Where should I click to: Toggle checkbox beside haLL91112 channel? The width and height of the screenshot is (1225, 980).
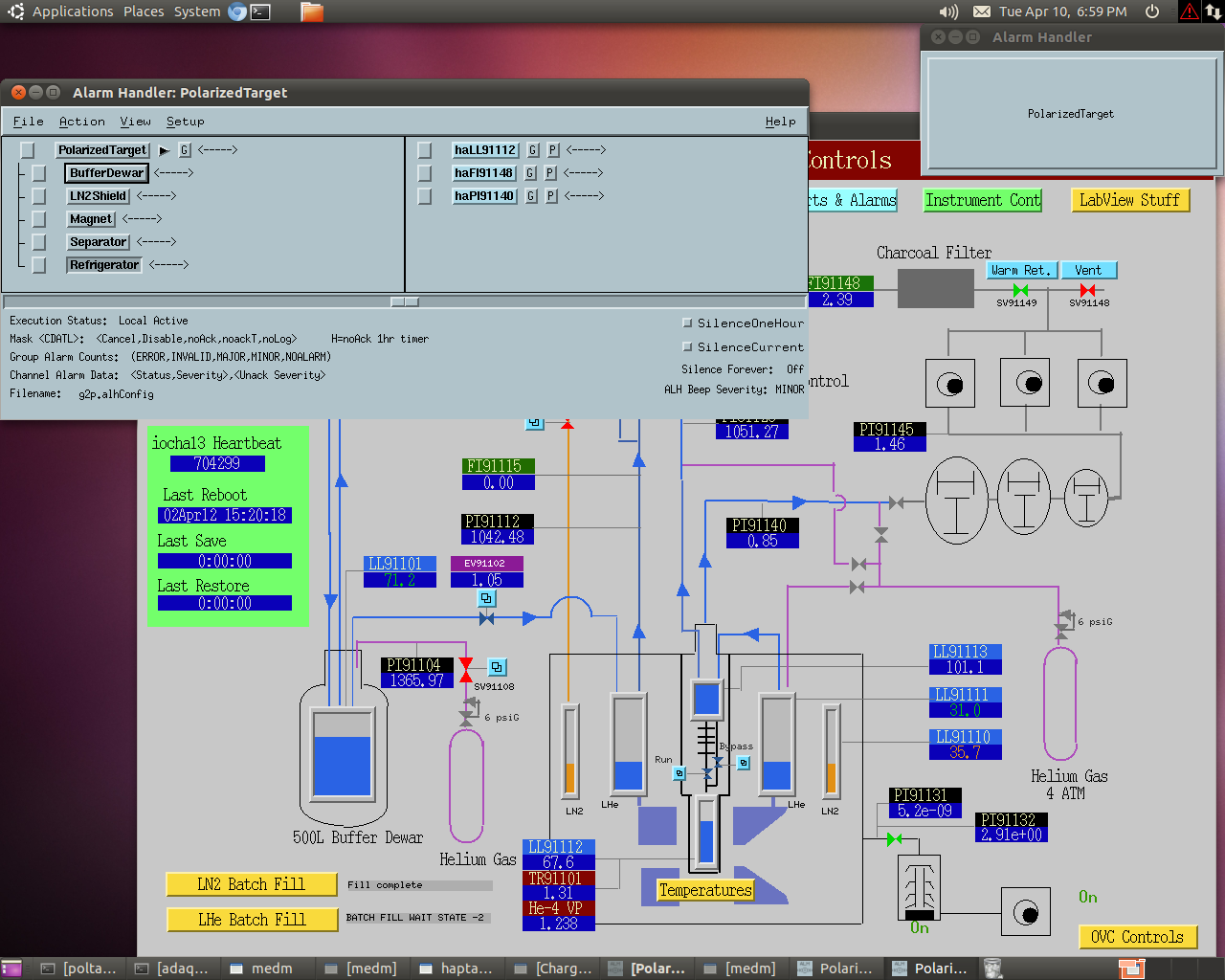pos(425,150)
